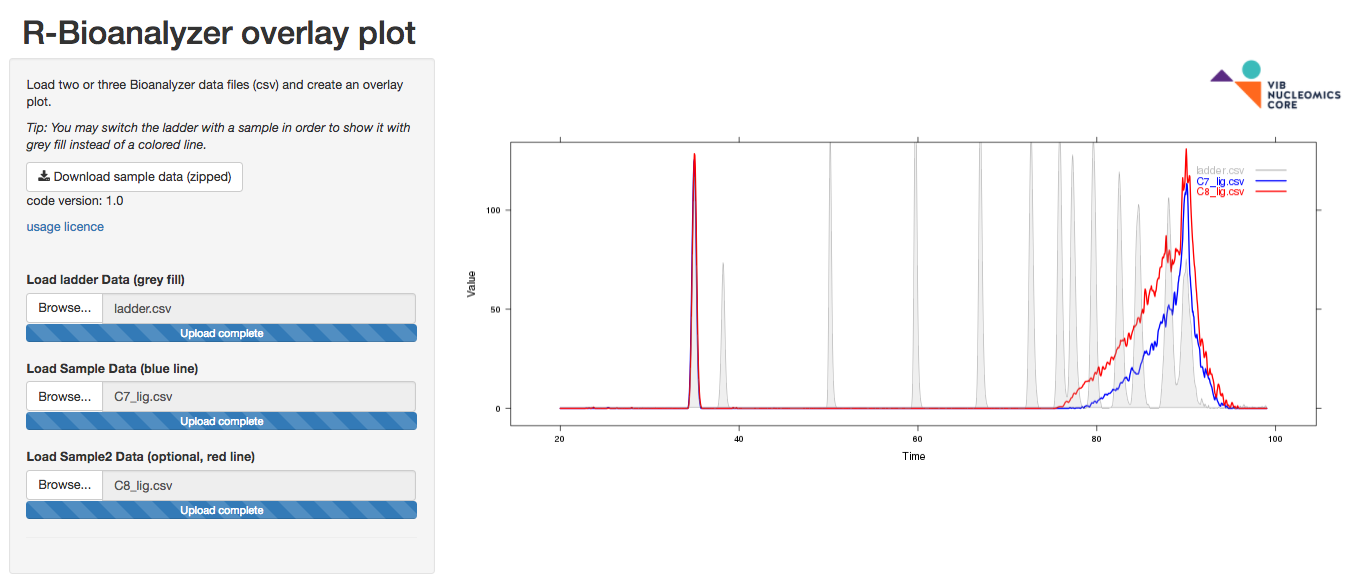Browse for the ladder data file
The height and width of the screenshot is (581, 1352).
(x=65, y=308)
